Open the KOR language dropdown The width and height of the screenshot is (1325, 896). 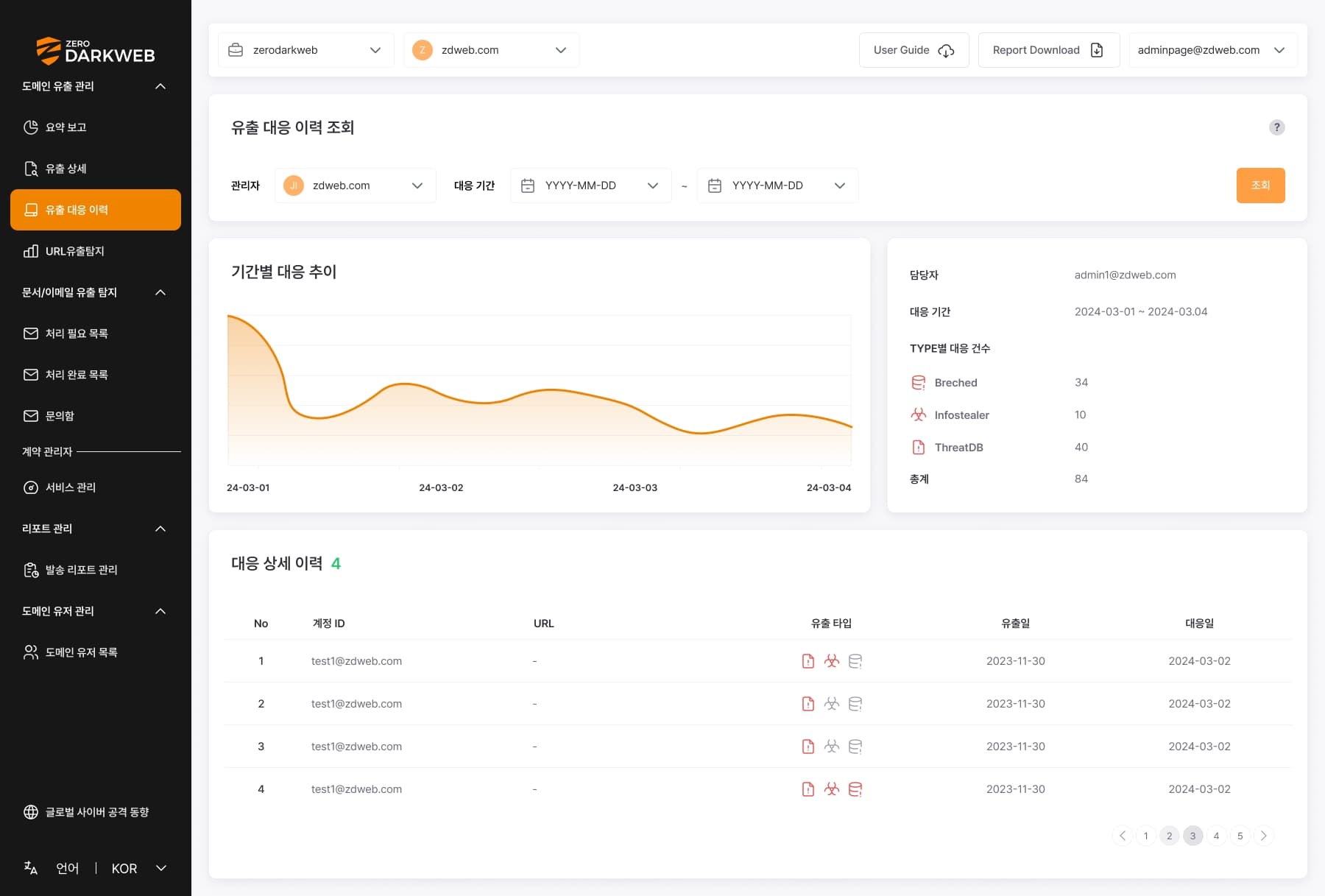[139, 869]
